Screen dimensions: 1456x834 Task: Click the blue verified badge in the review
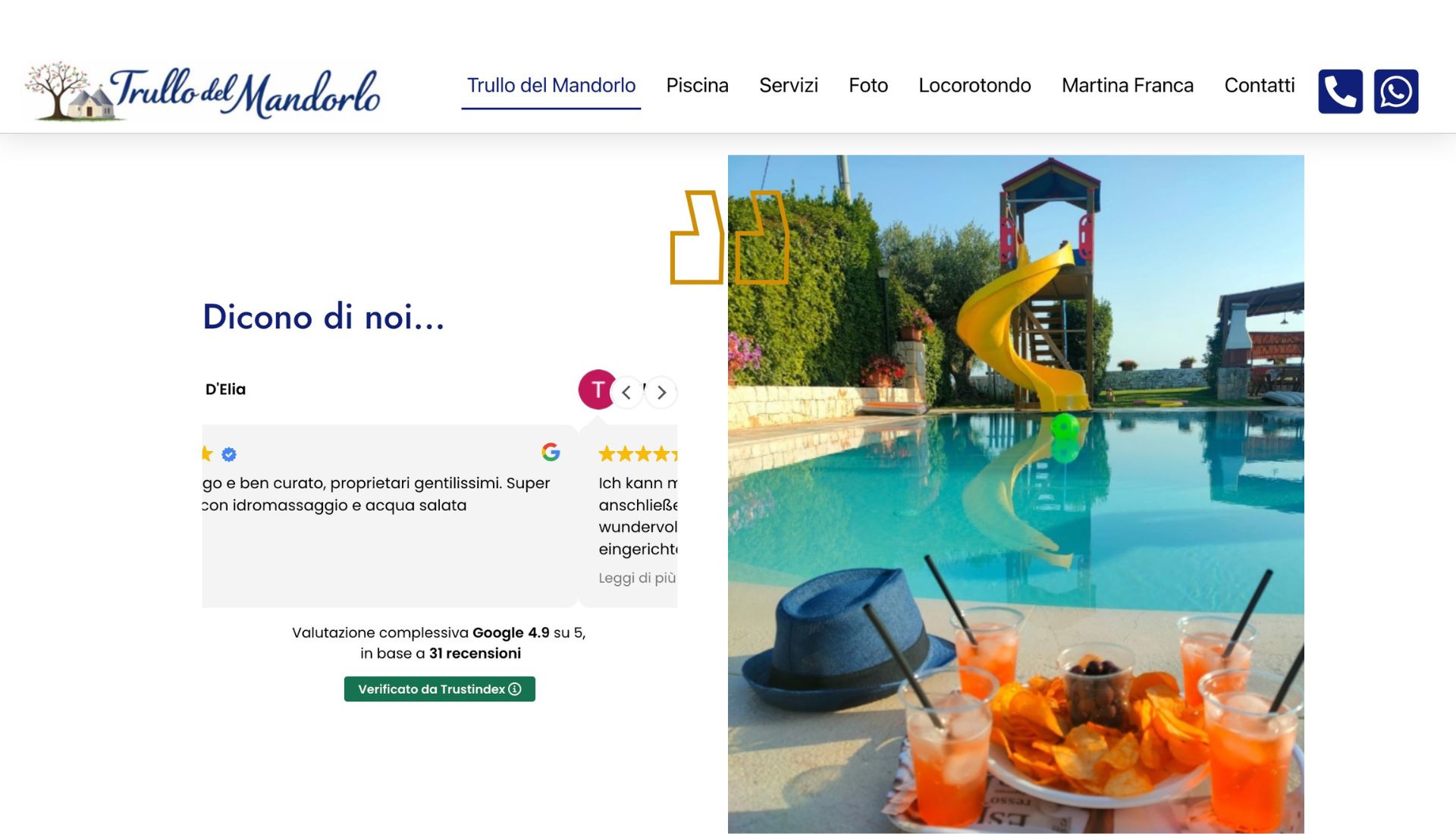[229, 454]
